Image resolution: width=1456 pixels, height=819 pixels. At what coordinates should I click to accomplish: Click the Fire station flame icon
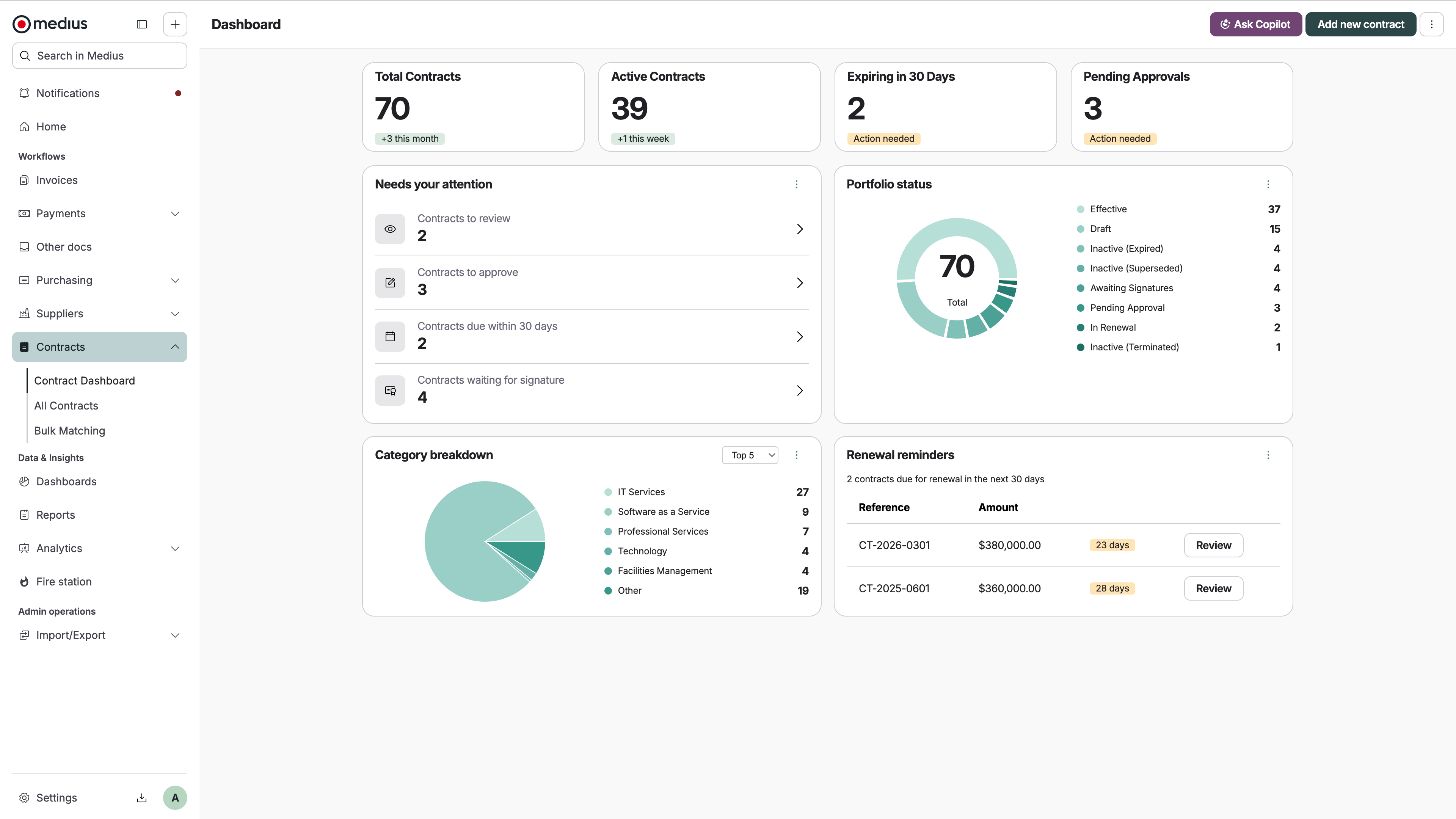click(x=24, y=582)
